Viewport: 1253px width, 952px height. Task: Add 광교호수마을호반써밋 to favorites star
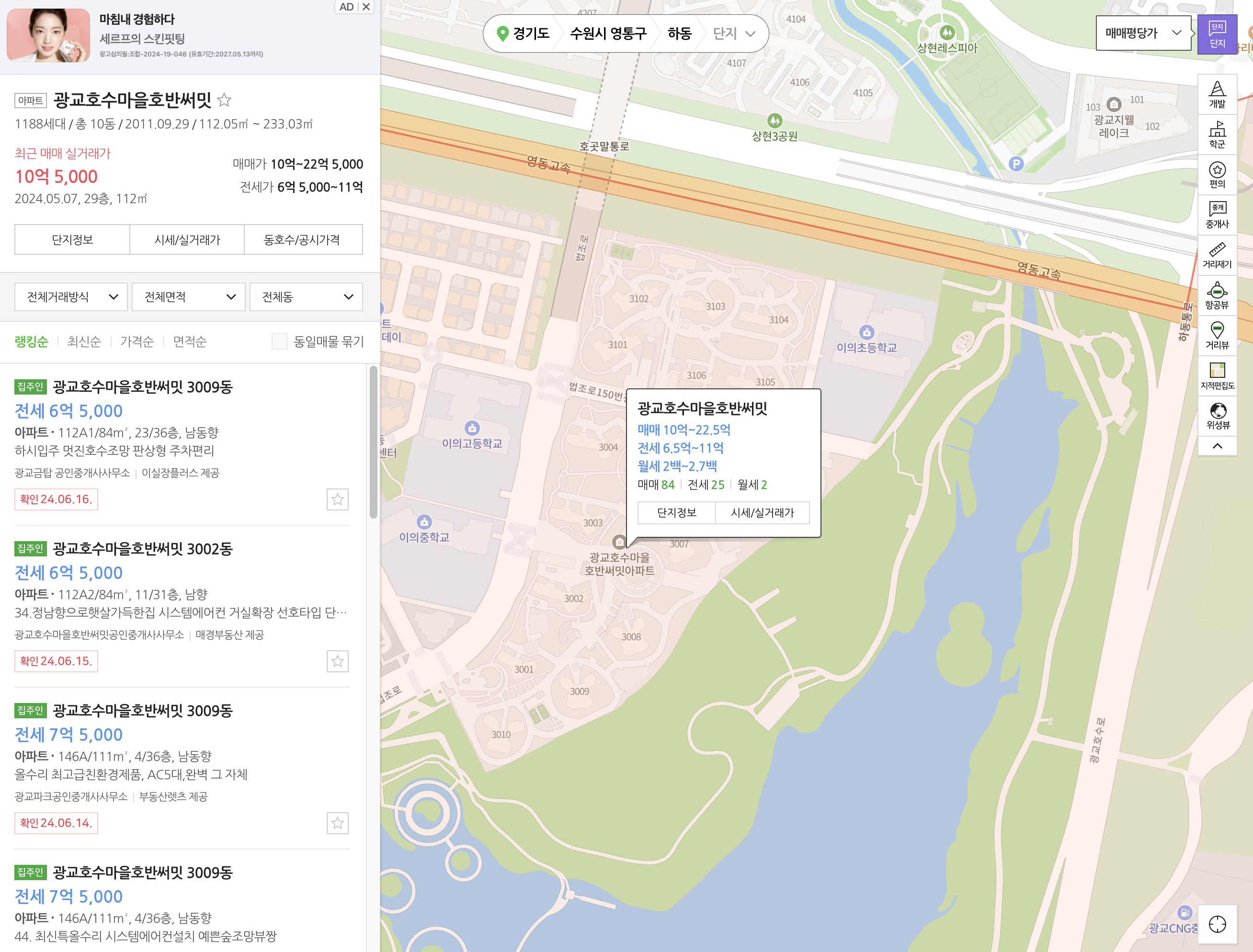pyautogui.click(x=225, y=100)
